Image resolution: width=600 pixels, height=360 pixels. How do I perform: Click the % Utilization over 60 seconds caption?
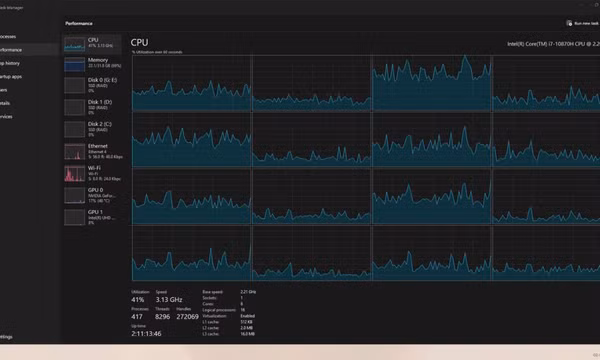(x=157, y=52)
